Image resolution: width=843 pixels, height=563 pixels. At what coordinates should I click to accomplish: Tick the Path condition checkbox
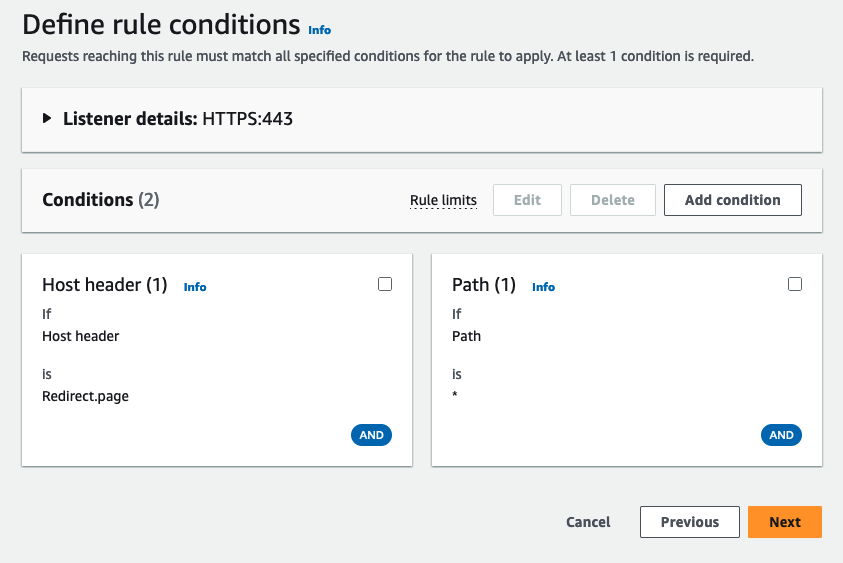tap(795, 284)
